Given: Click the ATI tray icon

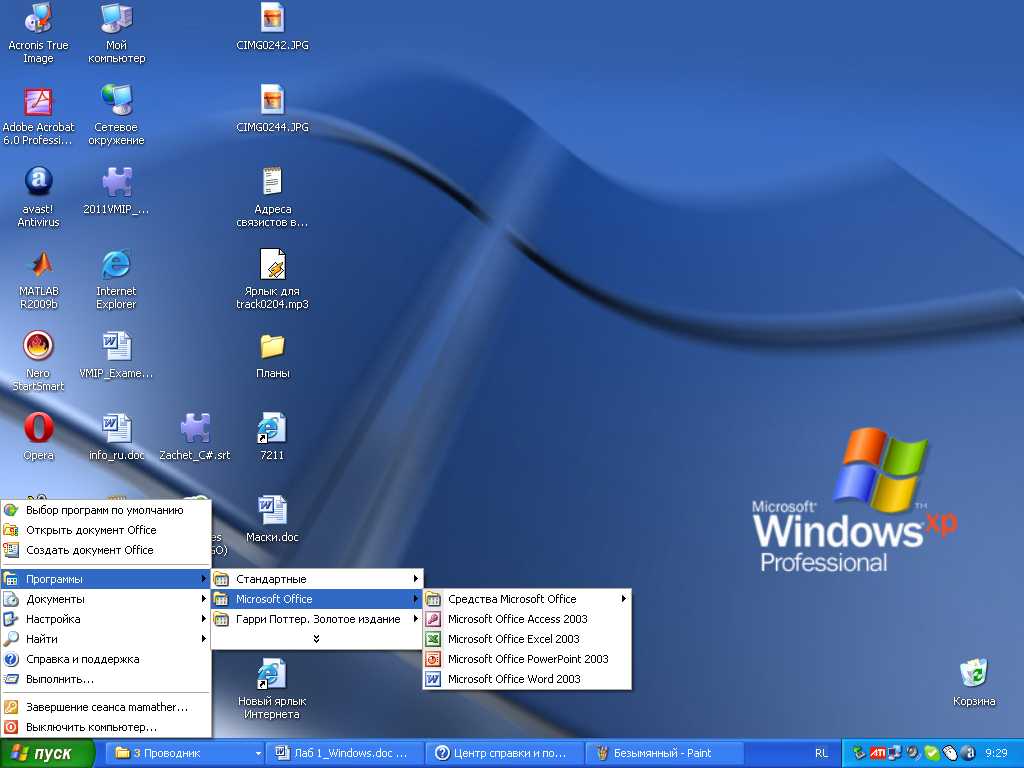Looking at the screenshot, I should (x=877, y=753).
